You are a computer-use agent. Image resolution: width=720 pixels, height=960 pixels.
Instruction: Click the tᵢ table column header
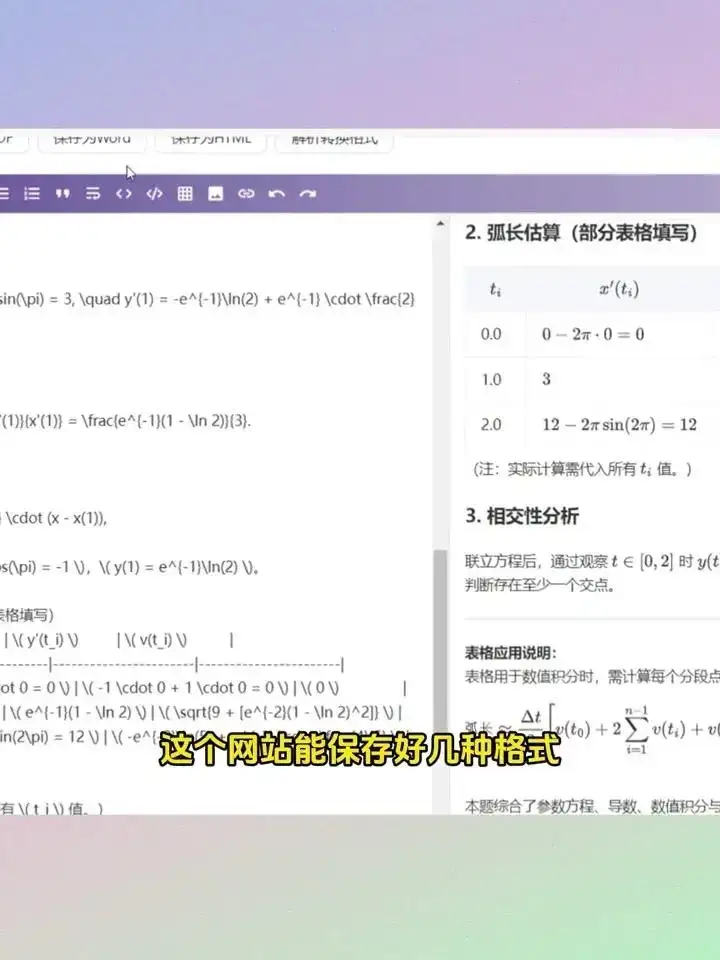click(495, 289)
